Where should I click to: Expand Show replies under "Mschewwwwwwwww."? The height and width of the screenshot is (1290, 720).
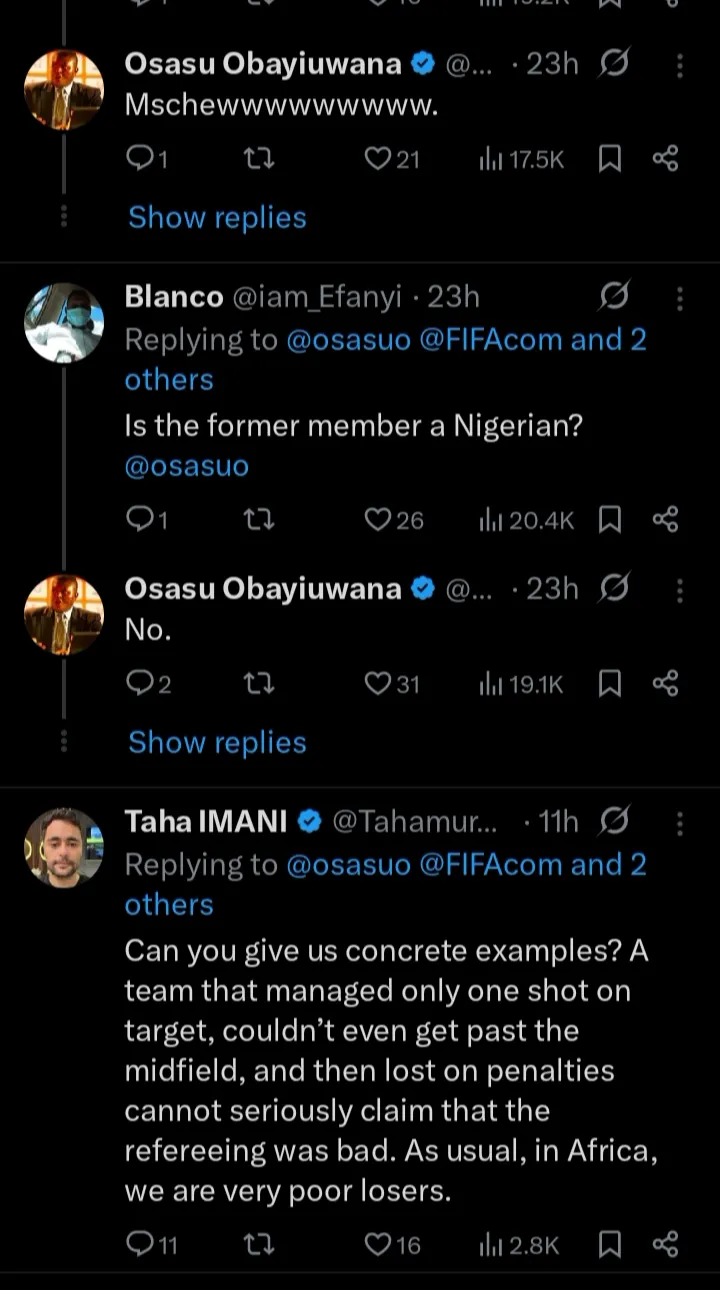pyautogui.click(x=217, y=217)
